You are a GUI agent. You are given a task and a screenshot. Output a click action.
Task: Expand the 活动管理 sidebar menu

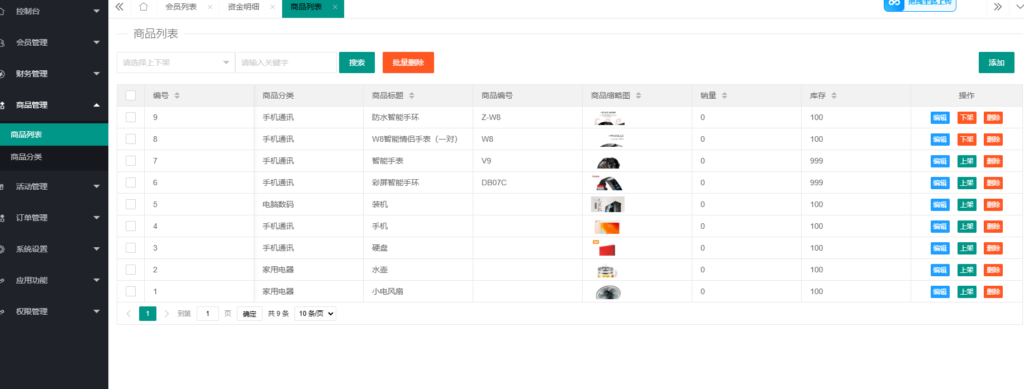(54, 187)
